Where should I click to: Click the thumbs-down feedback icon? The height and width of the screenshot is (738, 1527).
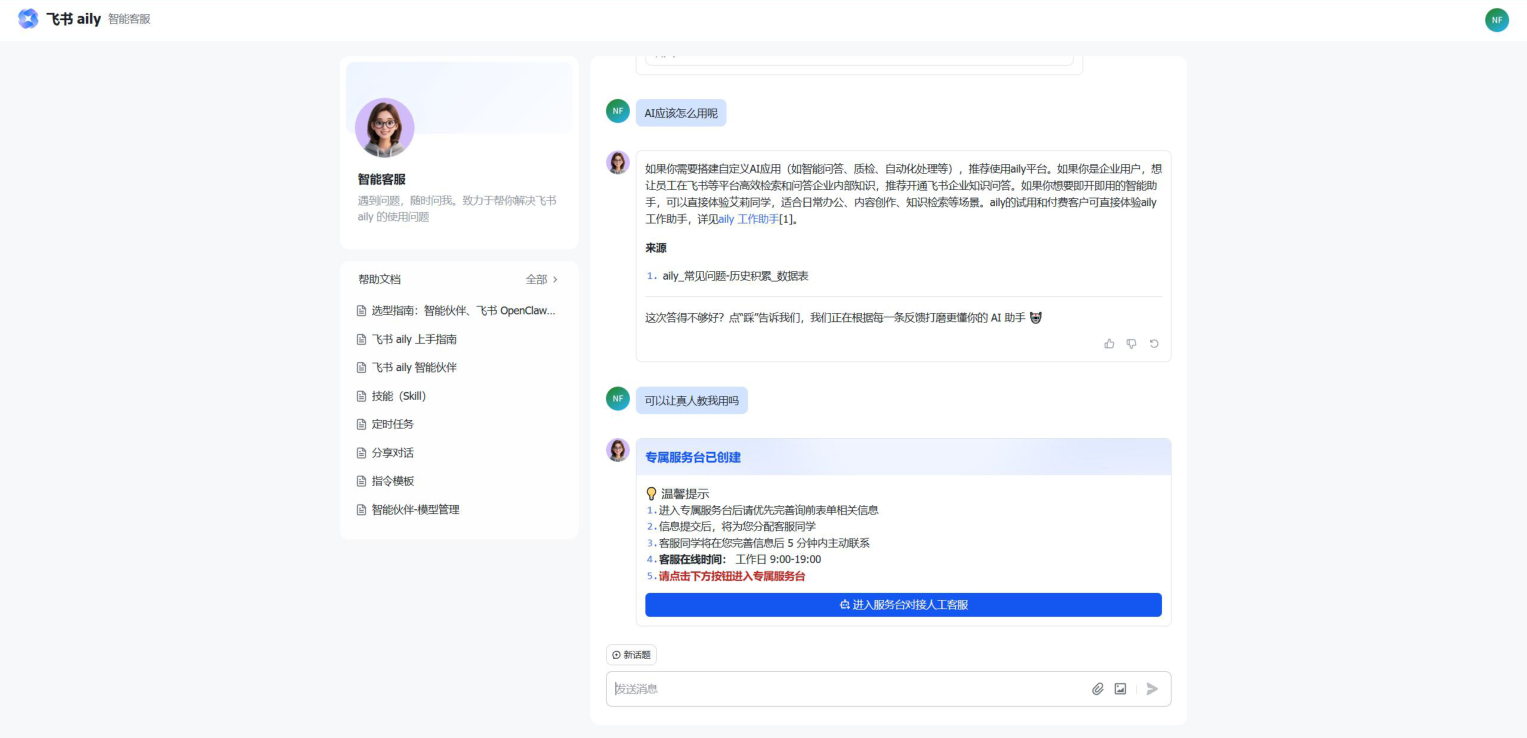pos(1131,344)
